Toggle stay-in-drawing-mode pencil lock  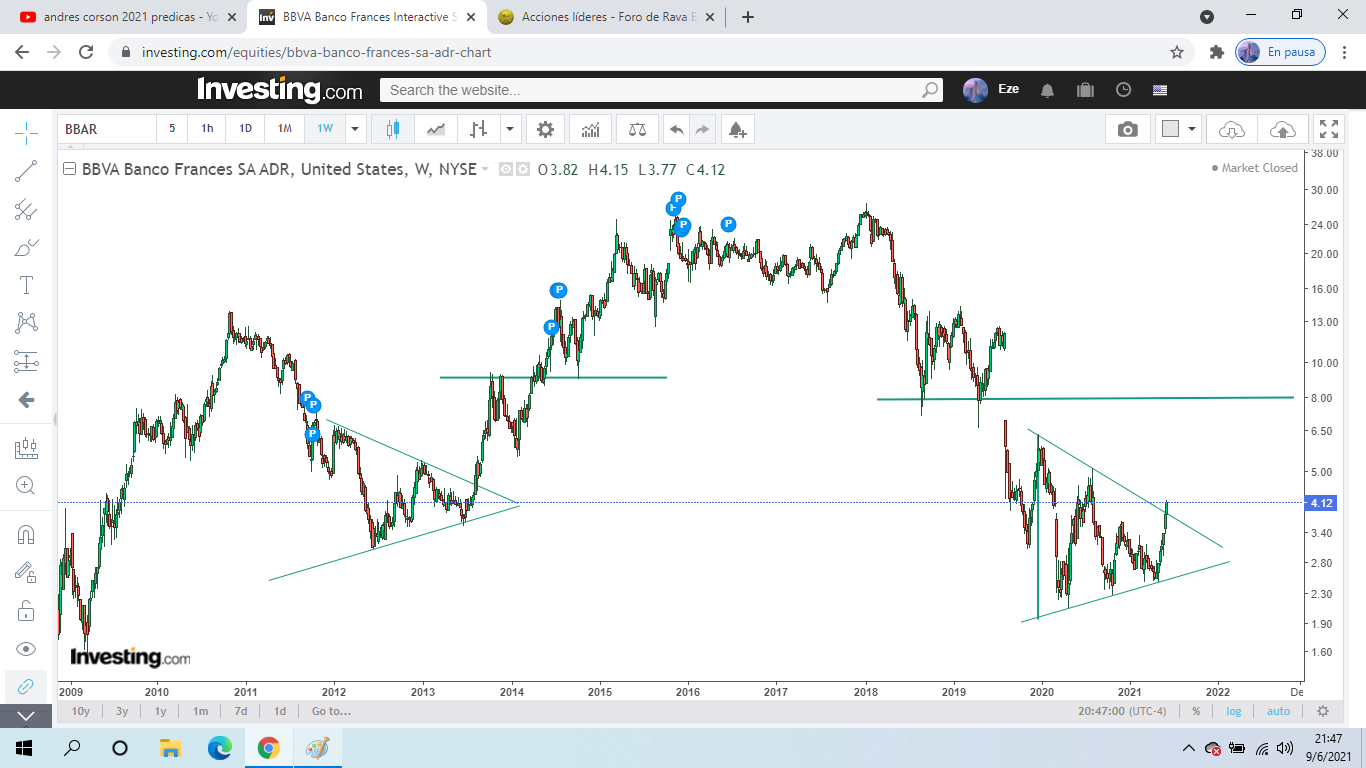(x=26, y=572)
